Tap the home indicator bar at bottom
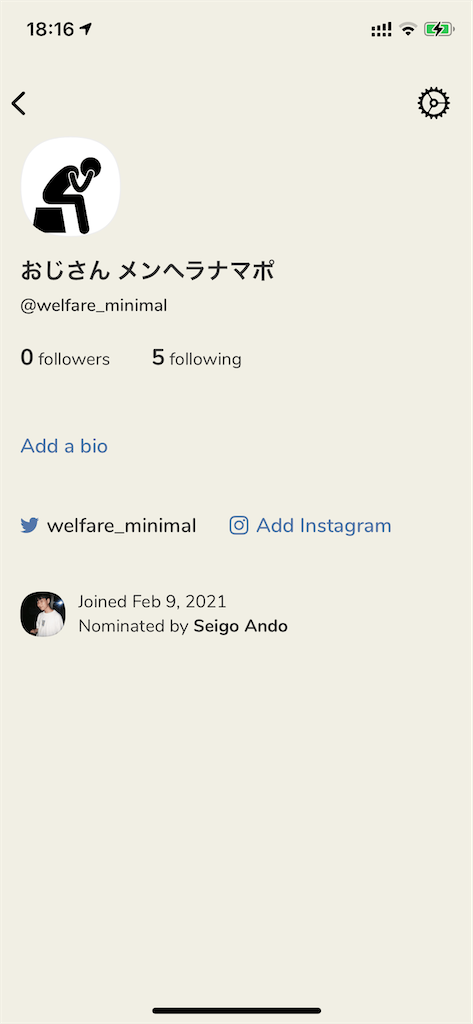Screen dimensions: 473x1024 236,1010
